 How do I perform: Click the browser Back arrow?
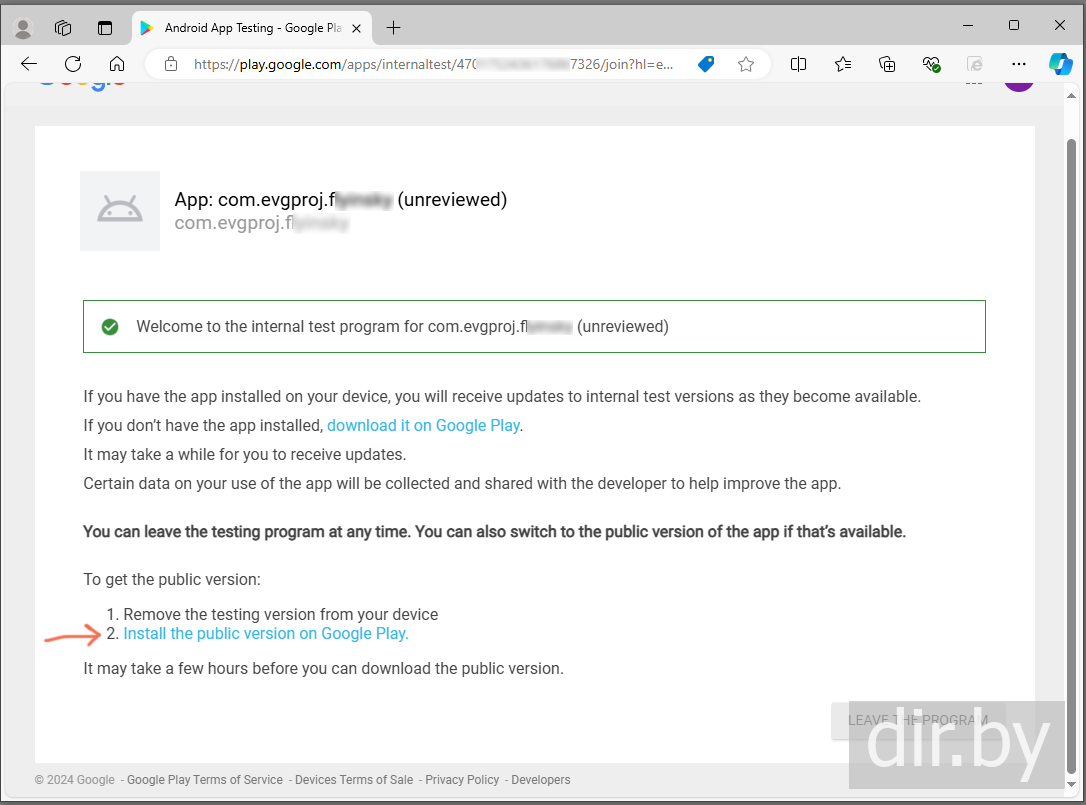pos(29,64)
